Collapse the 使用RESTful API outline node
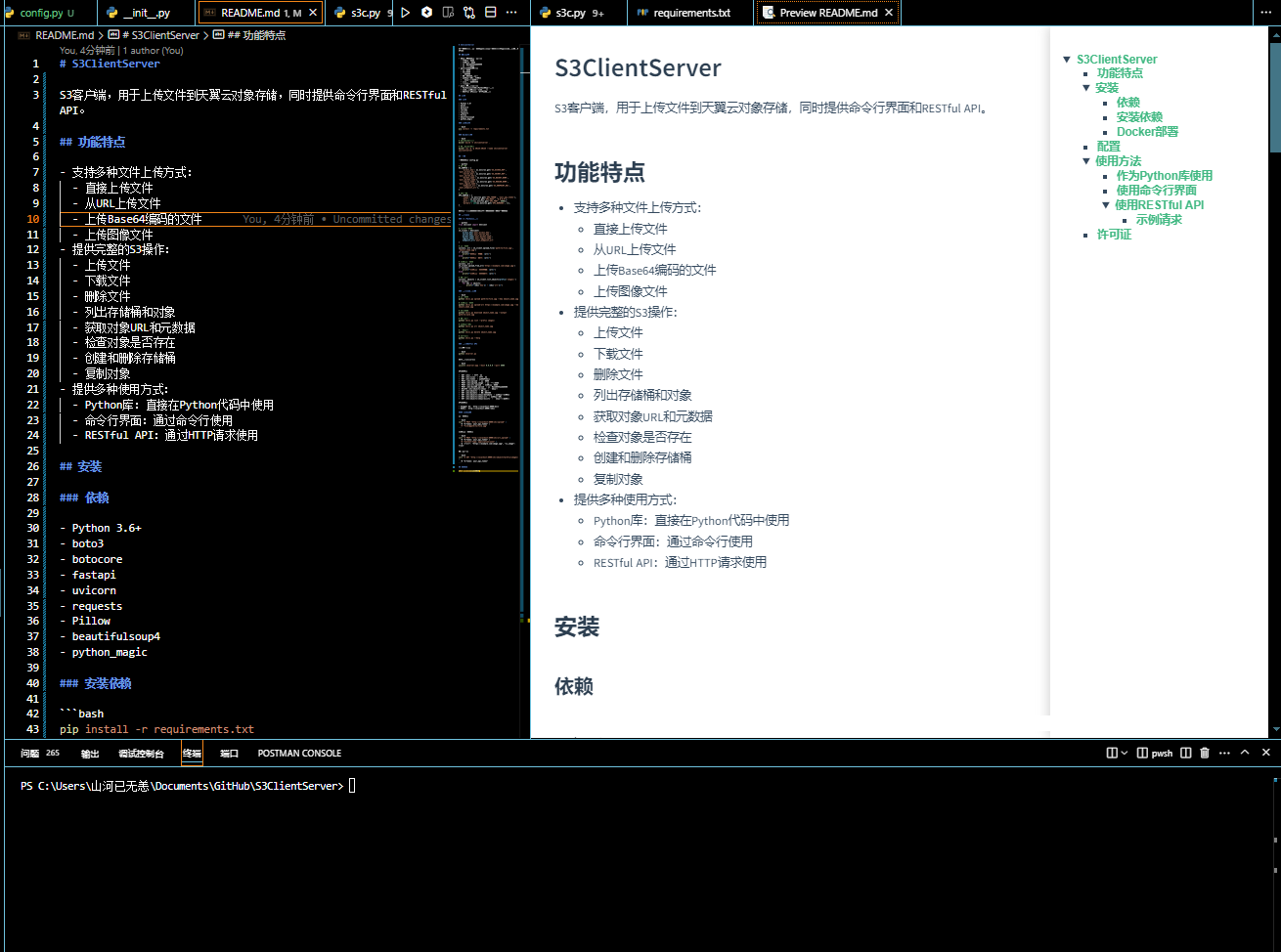Viewport: 1281px width, 952px height. (x=1106, y=205)
